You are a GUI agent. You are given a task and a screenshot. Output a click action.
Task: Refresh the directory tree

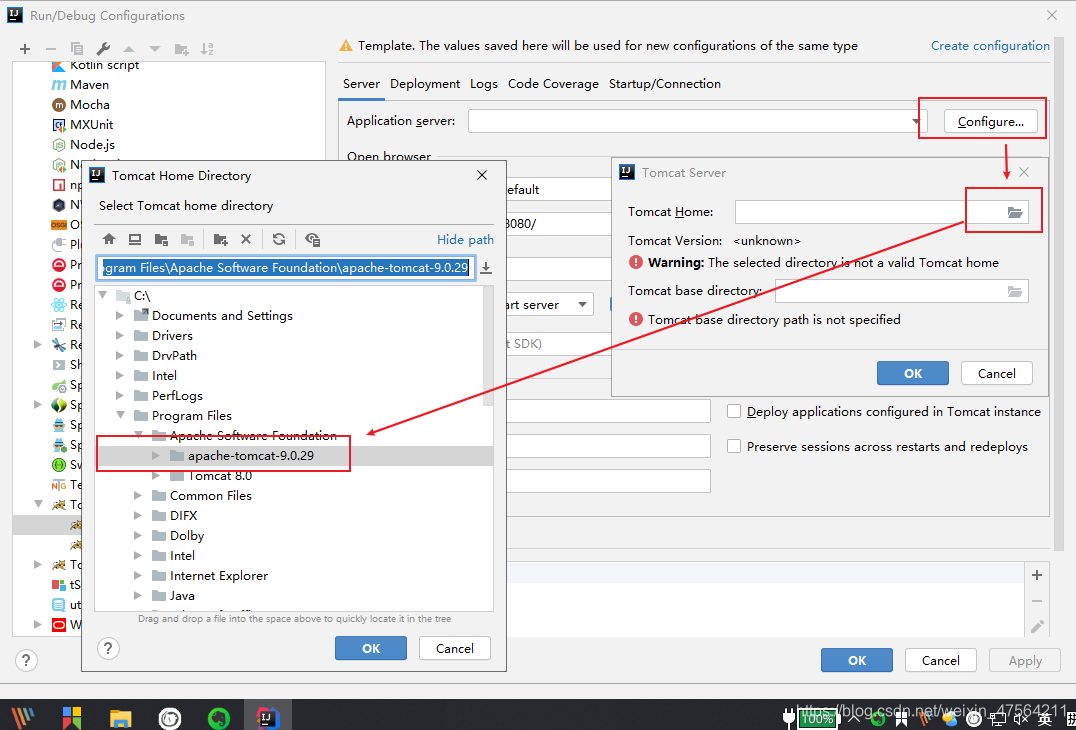point(279,239)
